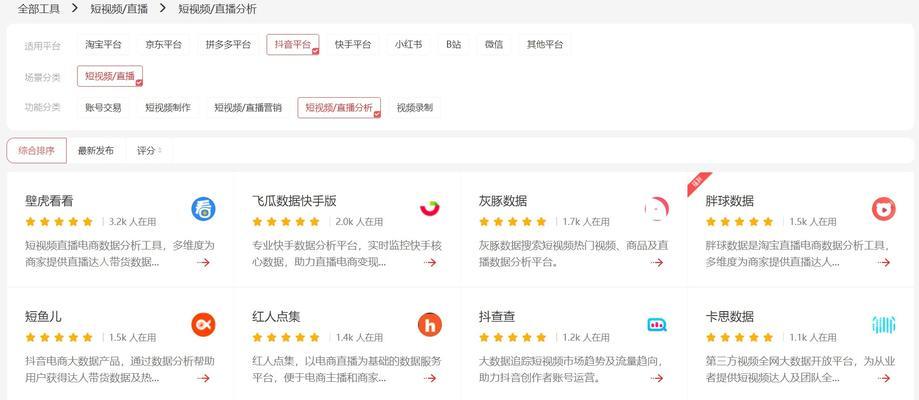Open the 灰豚数据 tool title
The height and width of the screenshot is (400, 919).
pyautogui.click(x=503, y=201)
